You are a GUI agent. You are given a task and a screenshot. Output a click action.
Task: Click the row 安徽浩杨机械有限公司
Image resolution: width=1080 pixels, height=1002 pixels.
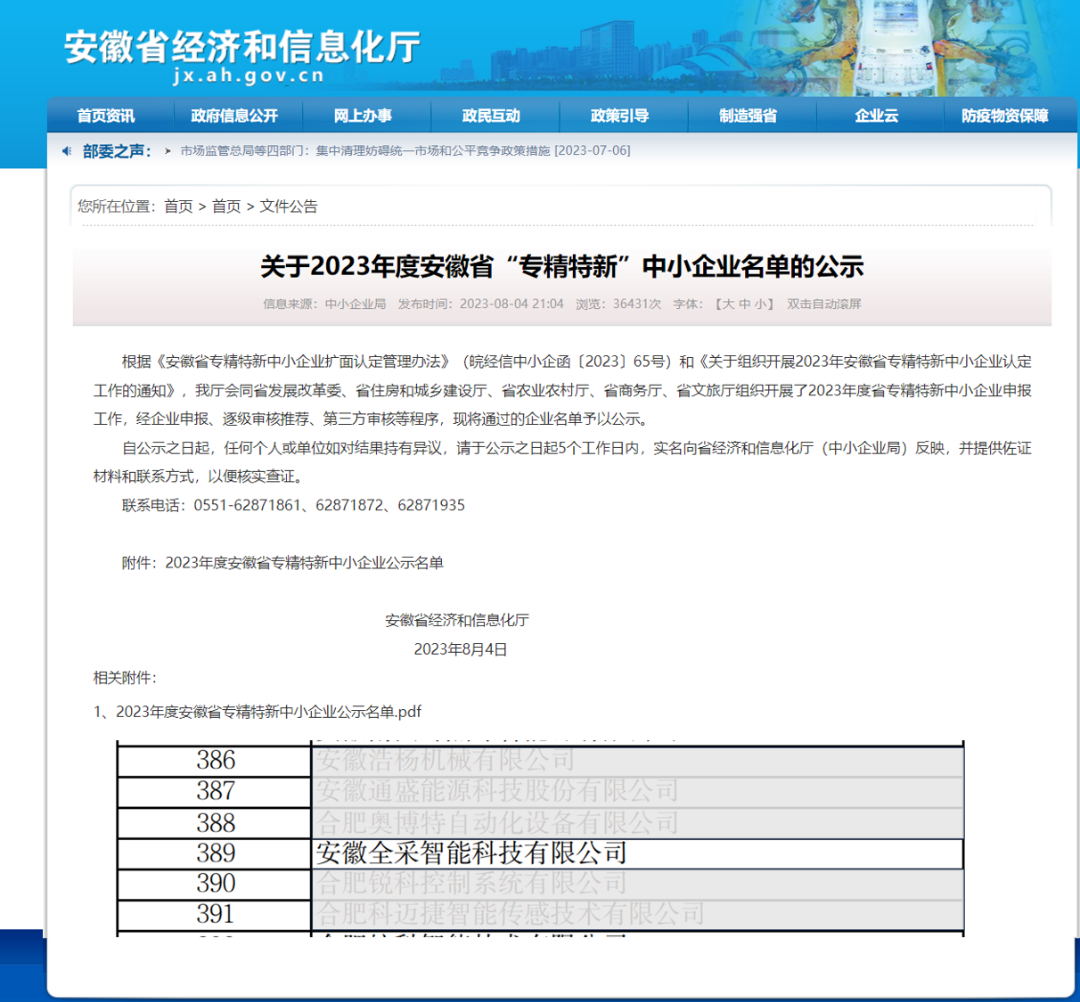point(638,760)
